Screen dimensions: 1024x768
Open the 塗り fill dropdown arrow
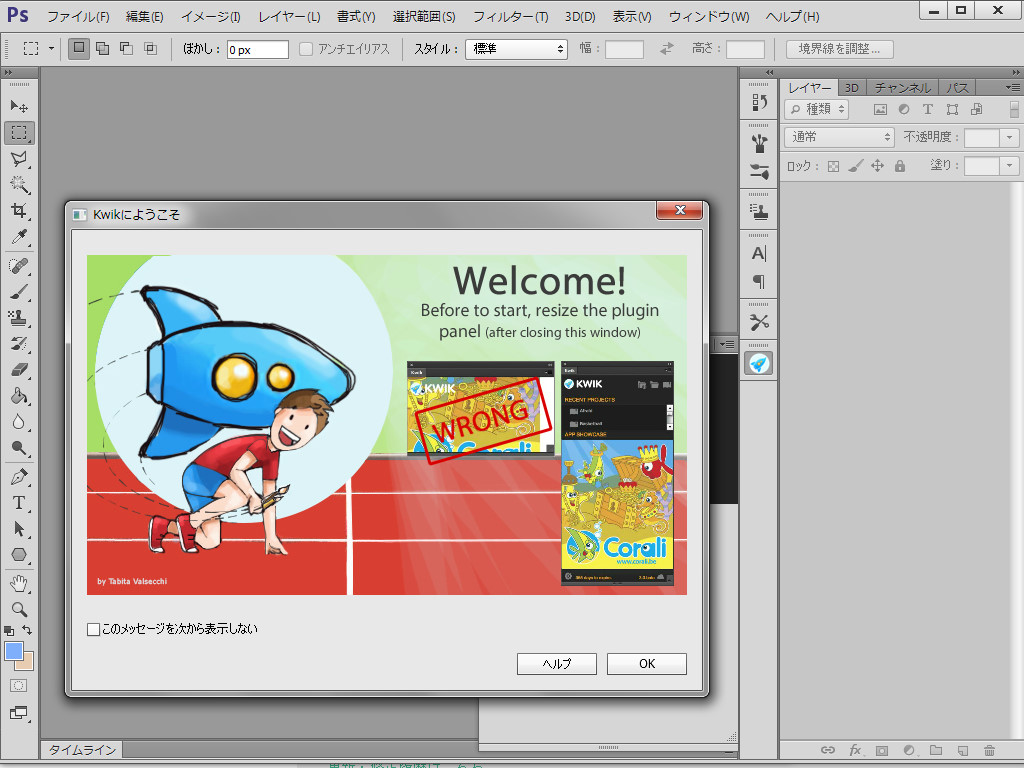pos(1010,166)
